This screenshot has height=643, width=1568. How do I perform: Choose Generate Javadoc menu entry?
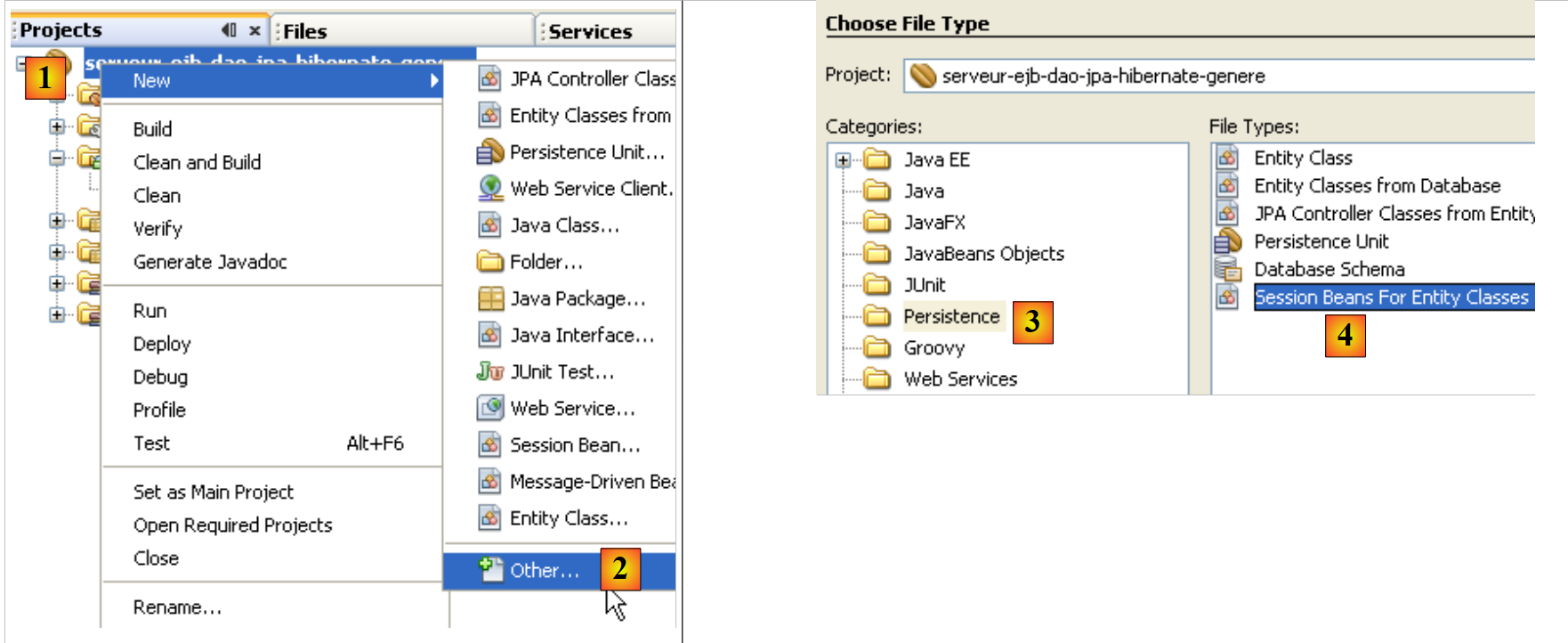[210, 262]
